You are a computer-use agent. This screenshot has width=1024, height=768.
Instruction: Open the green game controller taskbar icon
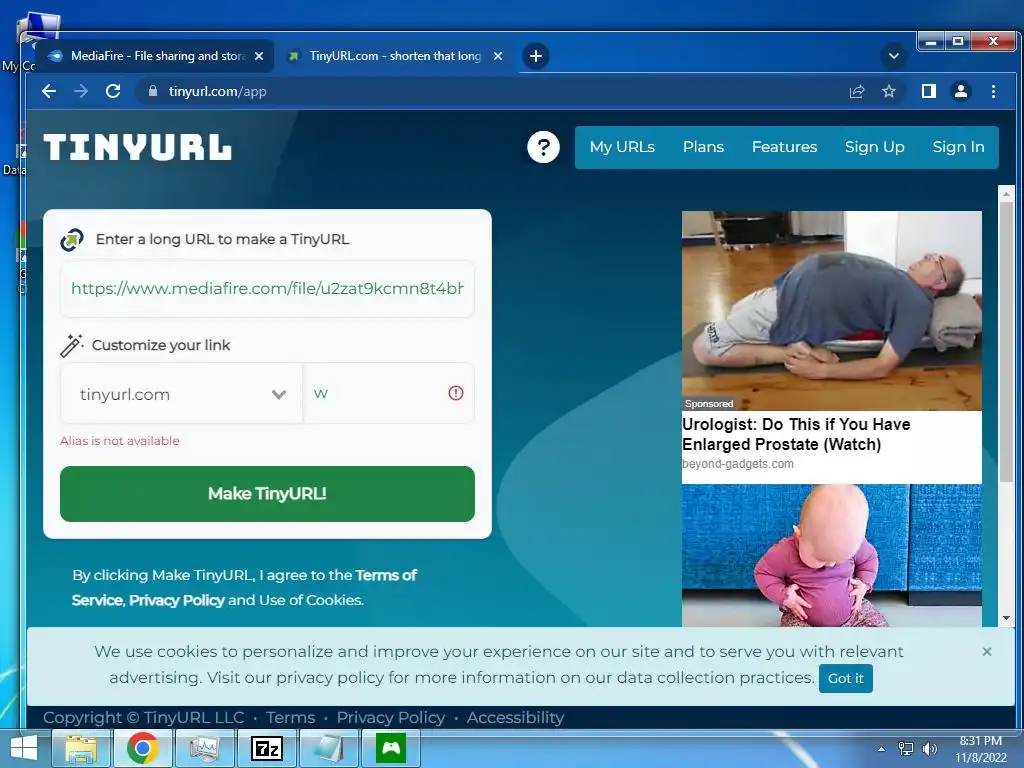[x=391, y=748]
